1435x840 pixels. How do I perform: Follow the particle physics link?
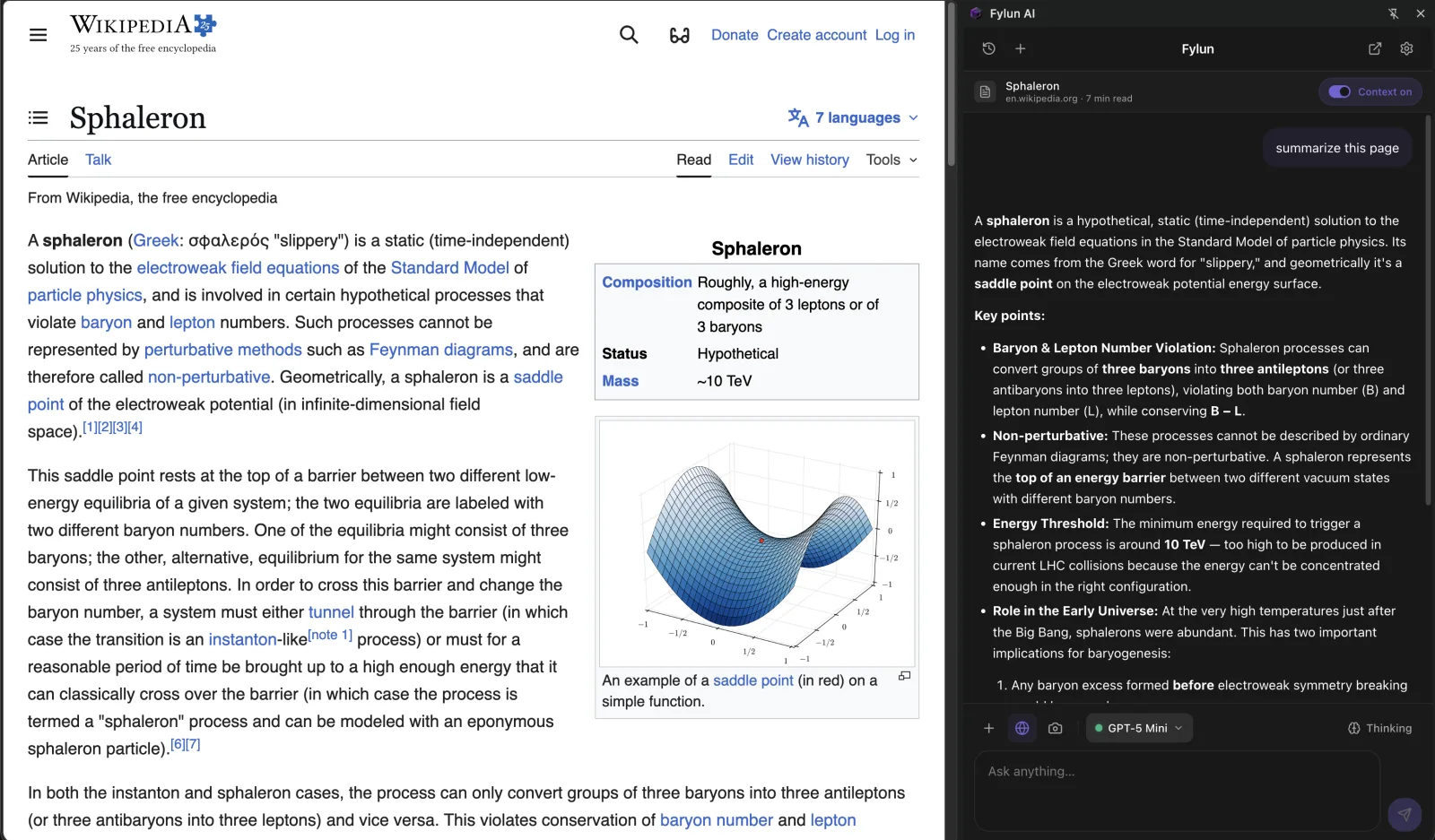(85, 295)
